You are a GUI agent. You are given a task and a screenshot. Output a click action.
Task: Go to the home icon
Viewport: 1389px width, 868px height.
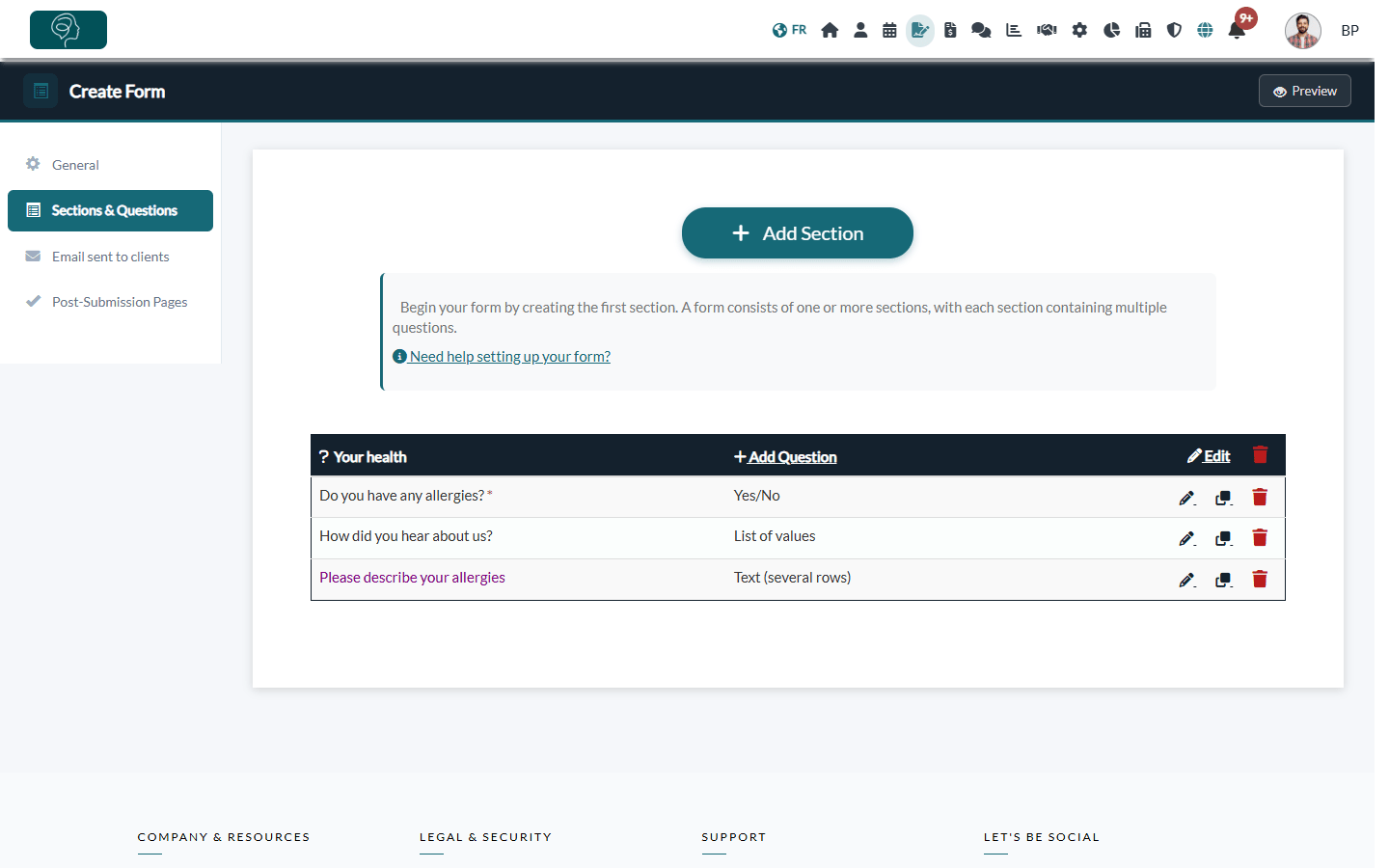pyautogui.click(x=830, y=30)
